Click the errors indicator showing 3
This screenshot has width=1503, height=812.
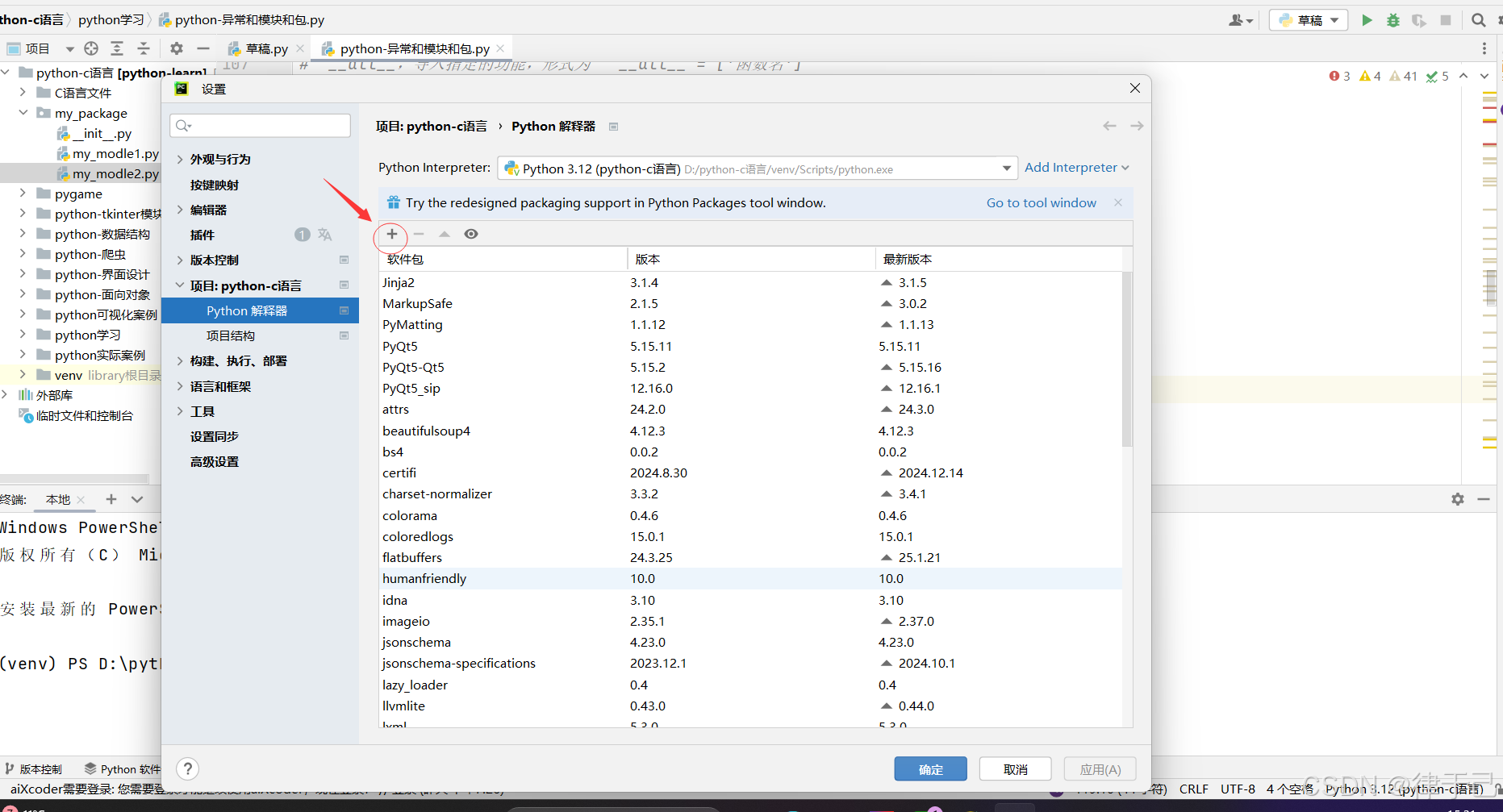click(1339, 76)
